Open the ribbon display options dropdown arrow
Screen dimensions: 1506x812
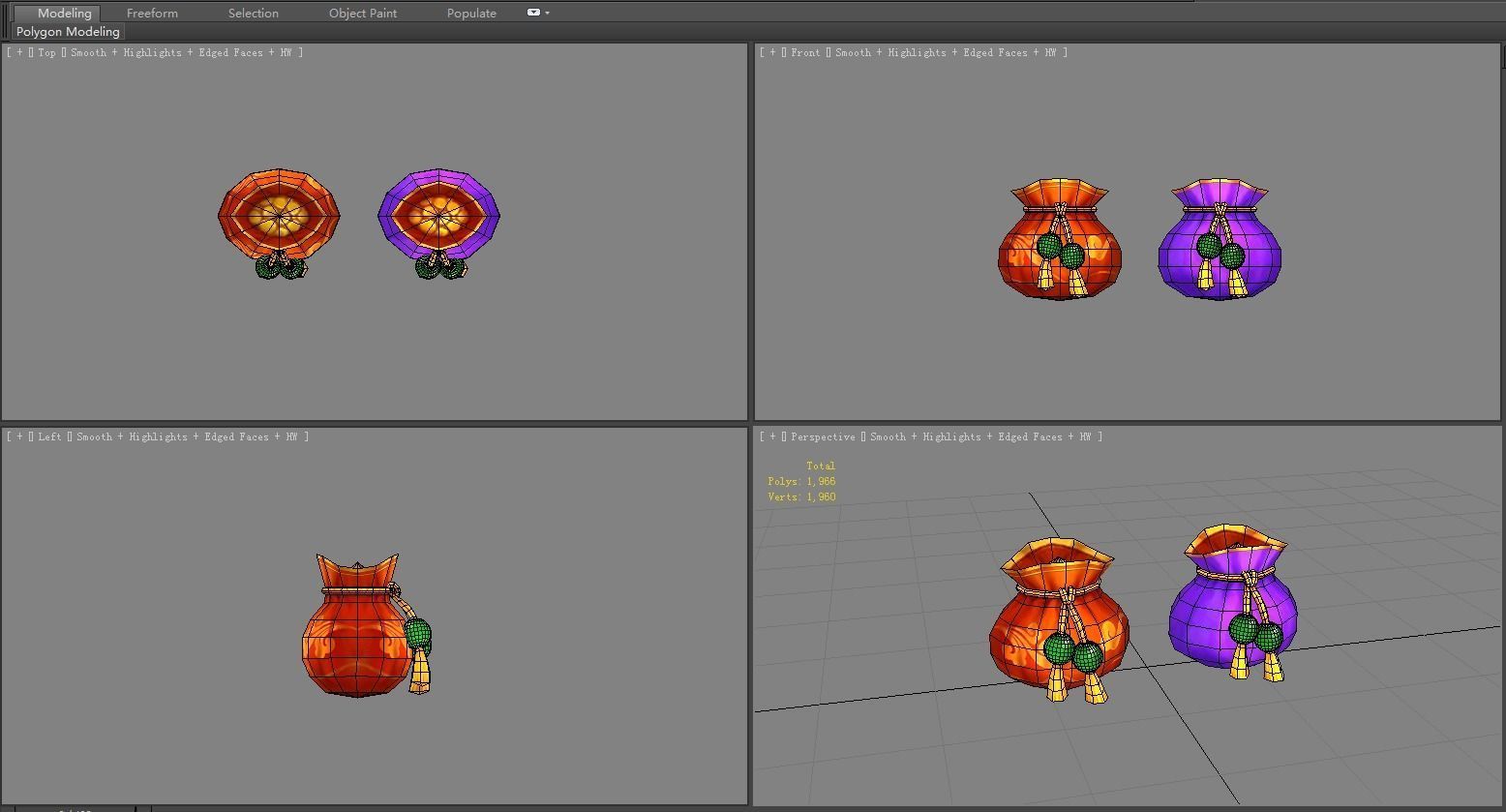click(548, 13)
